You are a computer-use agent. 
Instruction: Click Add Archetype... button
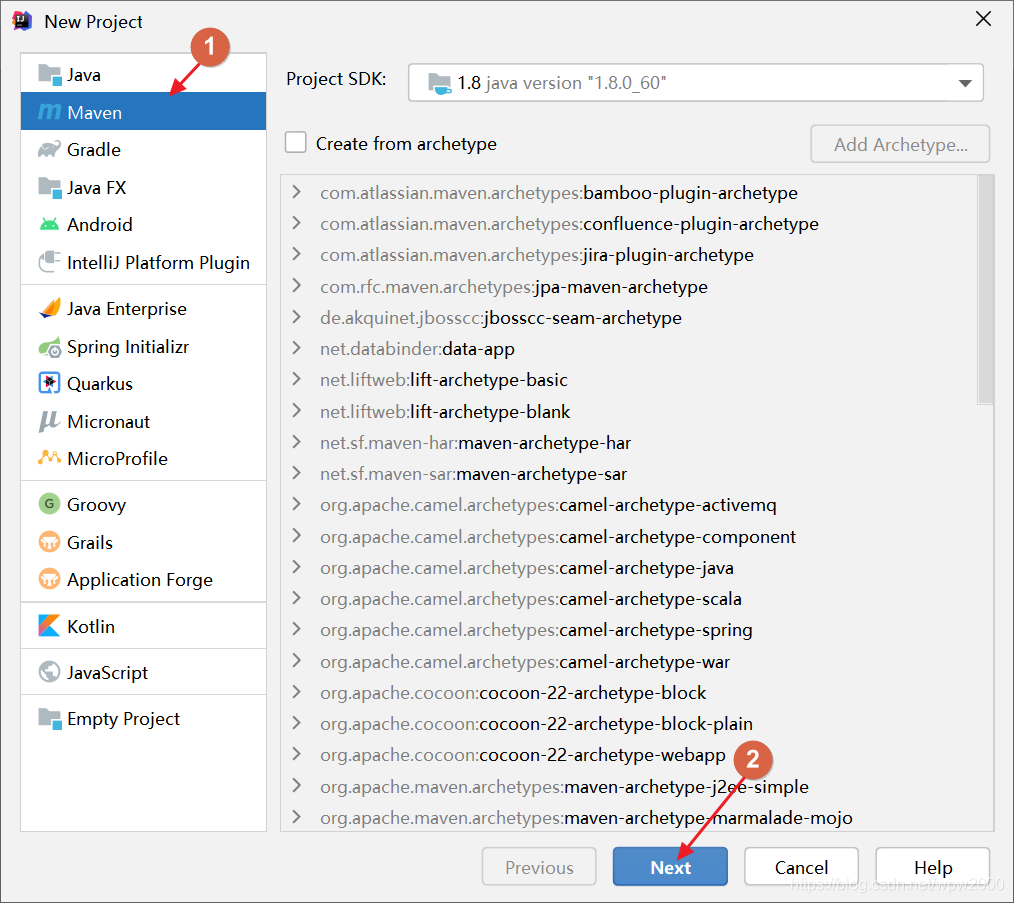(900, 144)
